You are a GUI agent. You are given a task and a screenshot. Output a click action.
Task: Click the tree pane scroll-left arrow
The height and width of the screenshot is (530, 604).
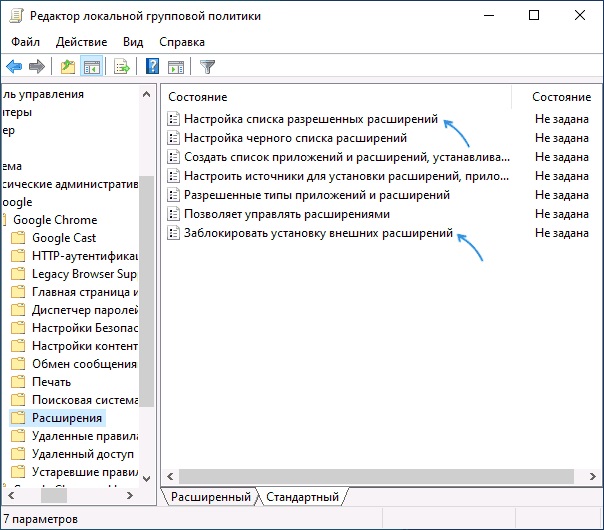(11, 496)
